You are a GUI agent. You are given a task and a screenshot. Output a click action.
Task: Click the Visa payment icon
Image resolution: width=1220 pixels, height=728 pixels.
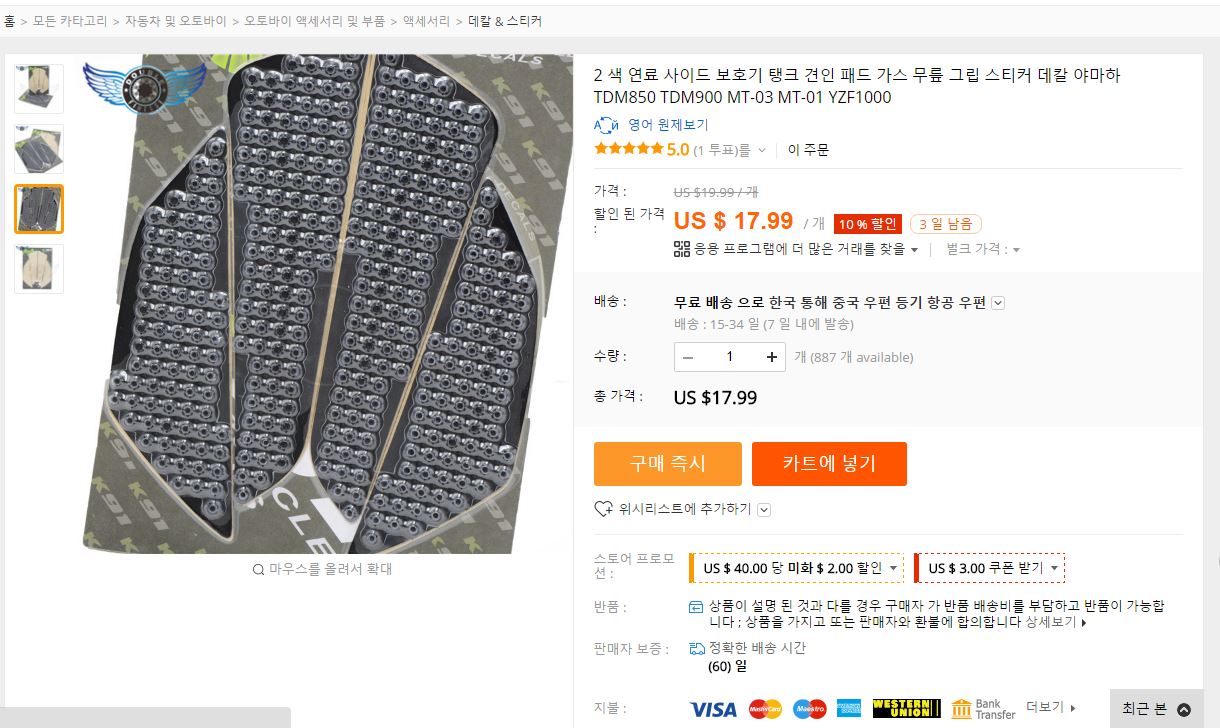click(x=713, y=709)
